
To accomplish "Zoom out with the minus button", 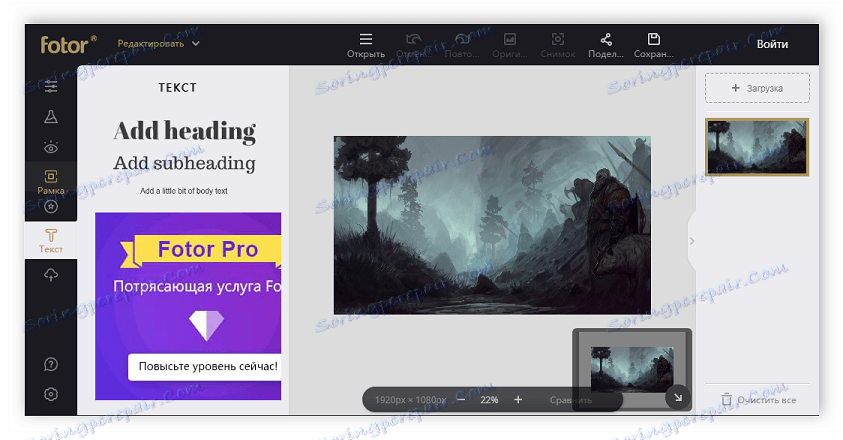I will (x=461, y=400).
